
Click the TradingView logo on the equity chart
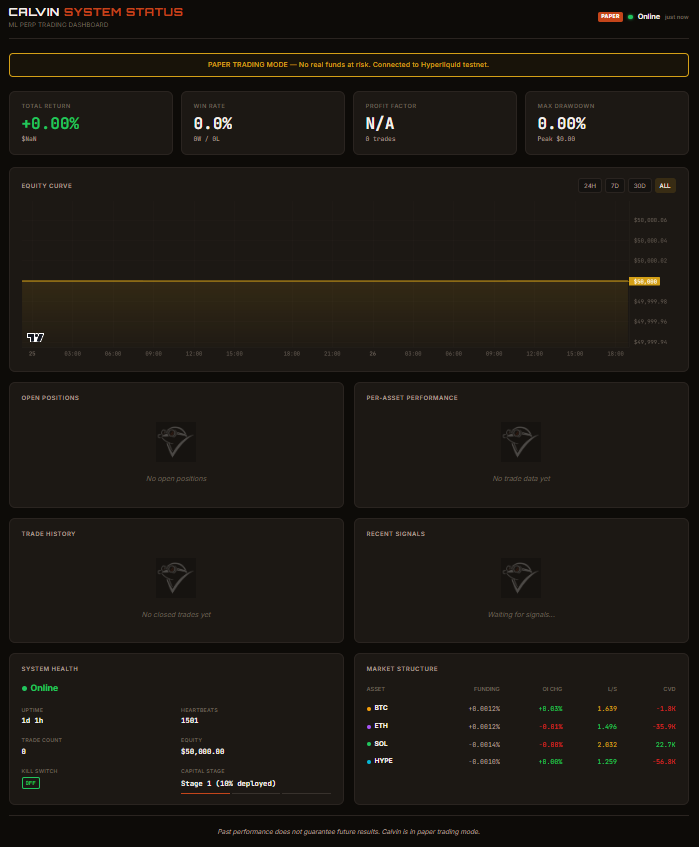[36, 338]
